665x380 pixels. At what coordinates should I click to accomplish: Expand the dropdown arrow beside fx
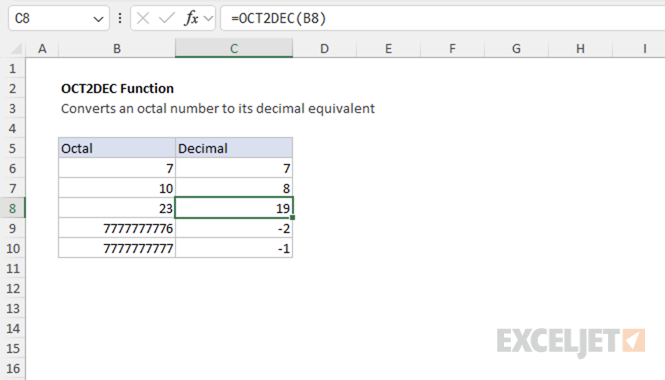click(x=208, y=19)
